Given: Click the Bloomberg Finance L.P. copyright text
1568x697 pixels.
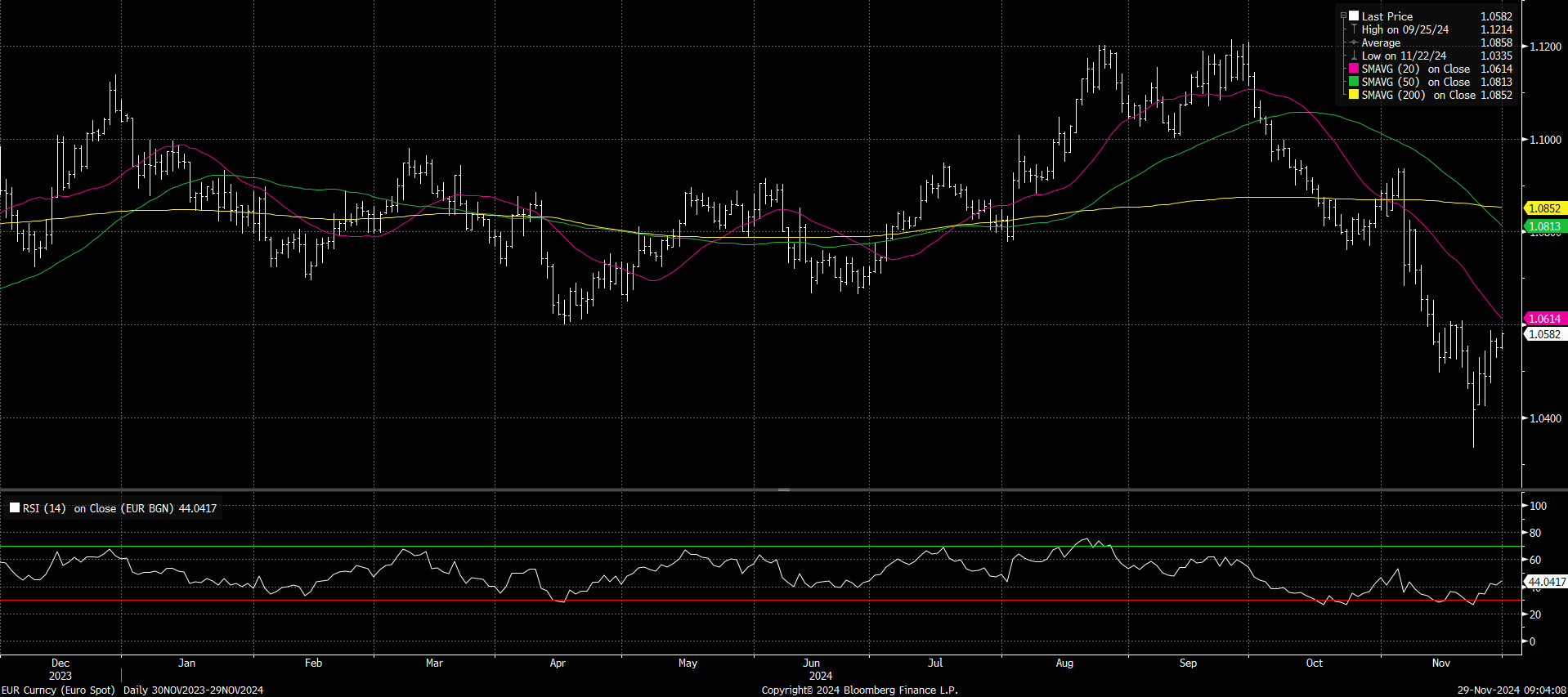Looking at the screenshot, I should pyautogui.click(x=859, y=690).
